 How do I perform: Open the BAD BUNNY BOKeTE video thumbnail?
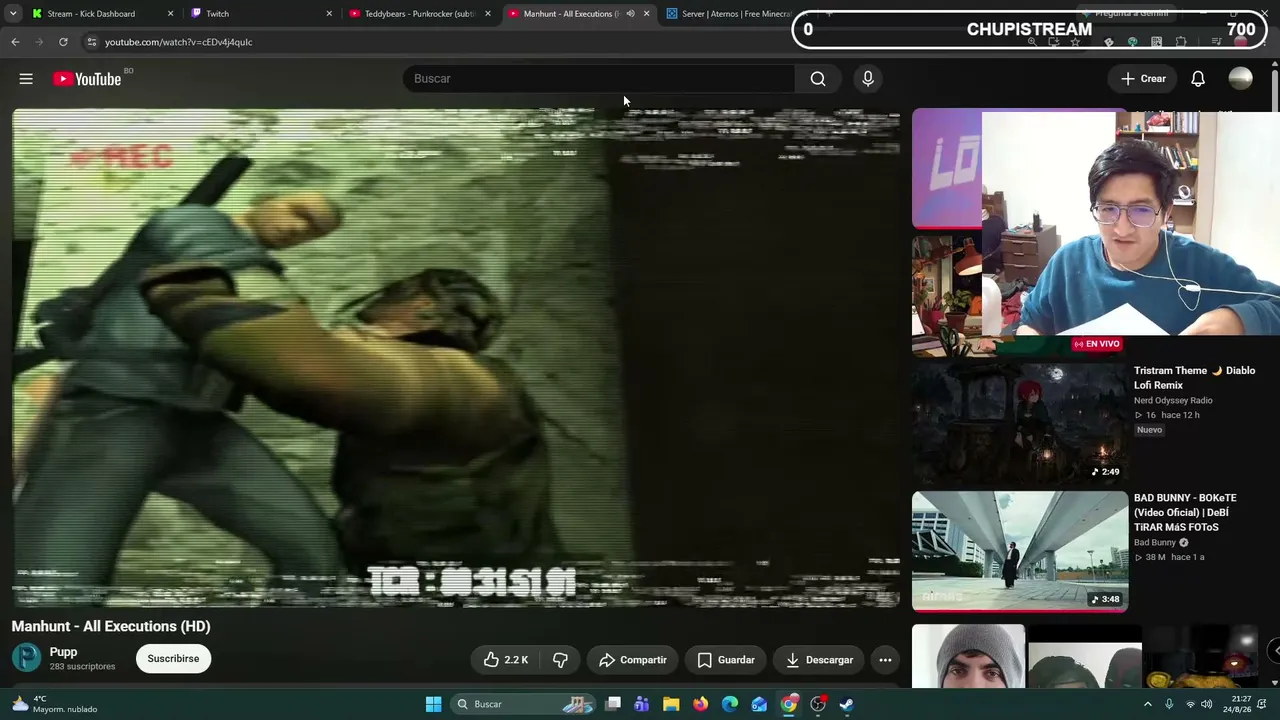click(1019, 551)
